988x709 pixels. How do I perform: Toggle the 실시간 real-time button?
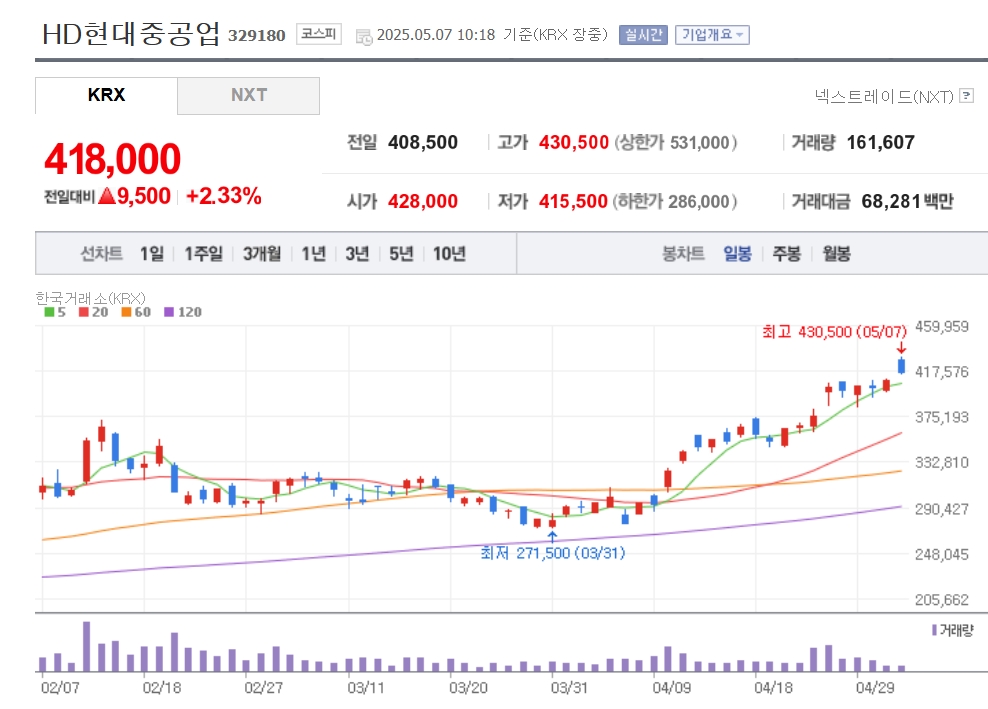tap(643, 35)
